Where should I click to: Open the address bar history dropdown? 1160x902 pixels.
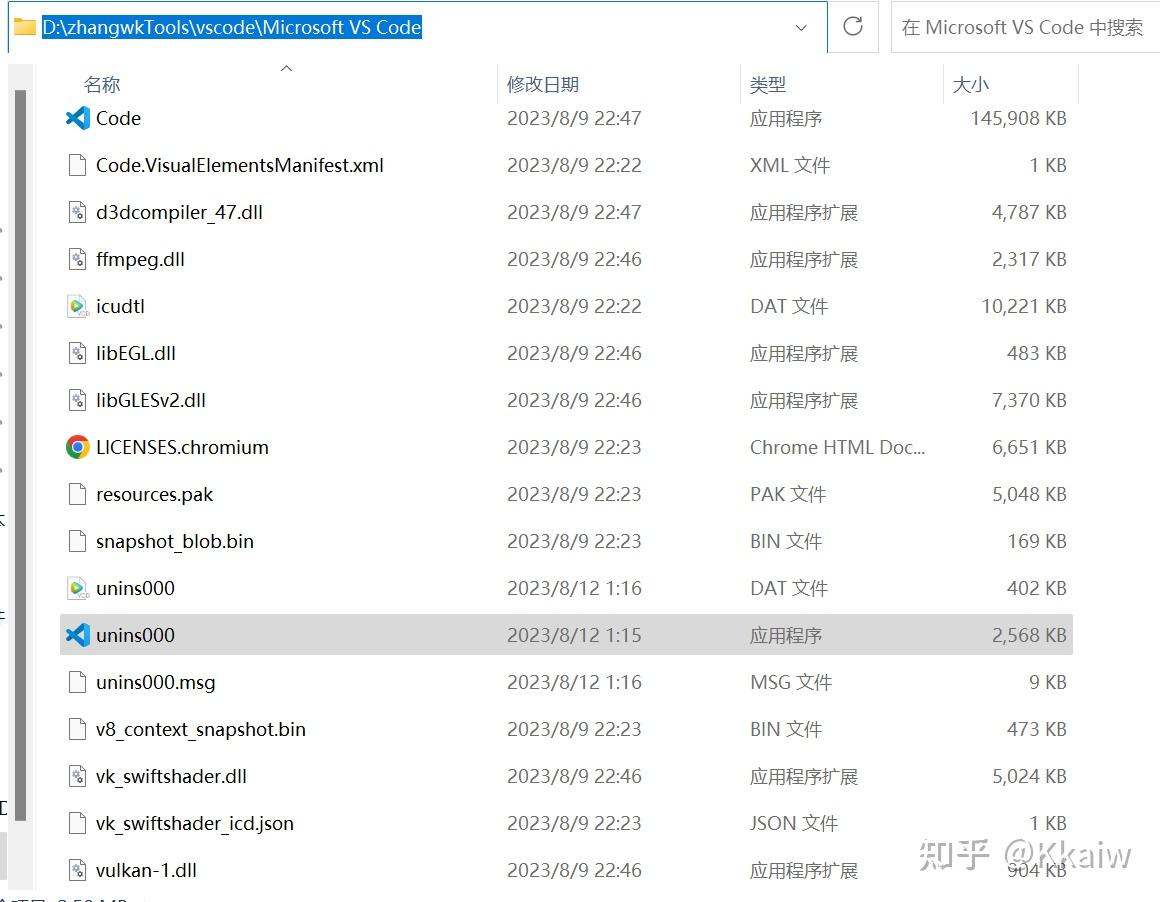(x=800, y=27)
